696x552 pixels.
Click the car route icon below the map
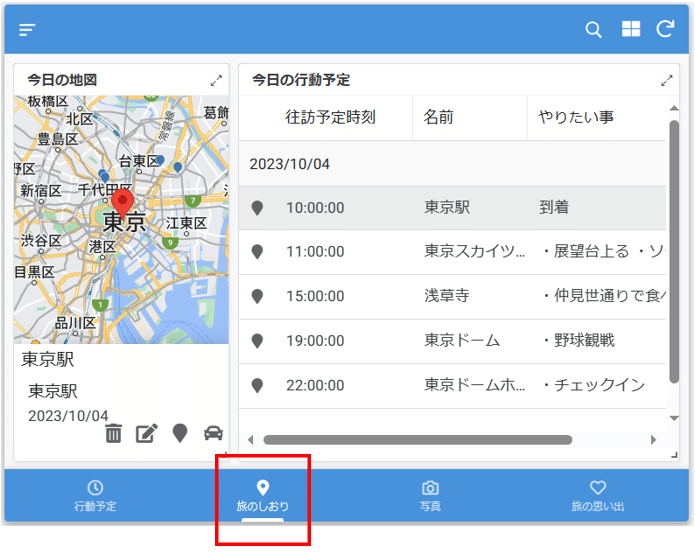click(x=213, y=433)
